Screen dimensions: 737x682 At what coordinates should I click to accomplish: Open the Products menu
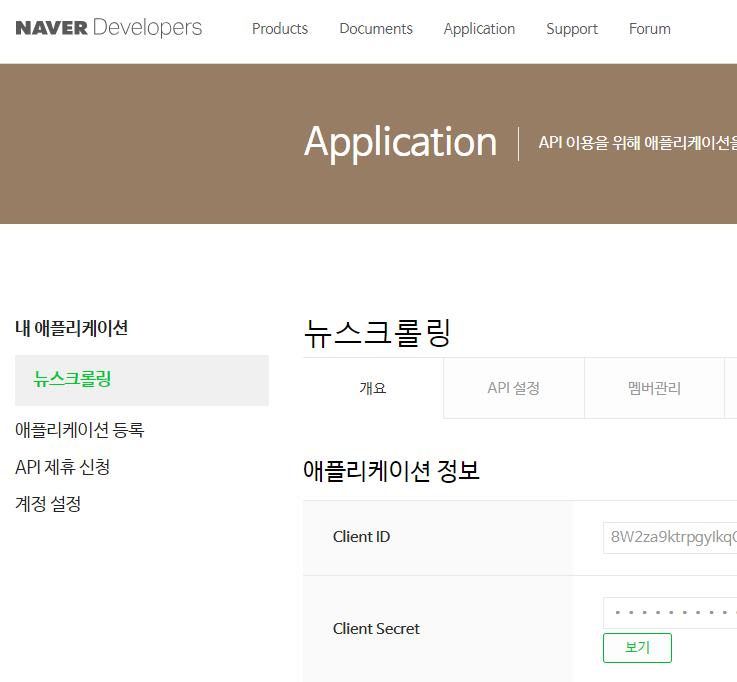[x=280, y=29]
